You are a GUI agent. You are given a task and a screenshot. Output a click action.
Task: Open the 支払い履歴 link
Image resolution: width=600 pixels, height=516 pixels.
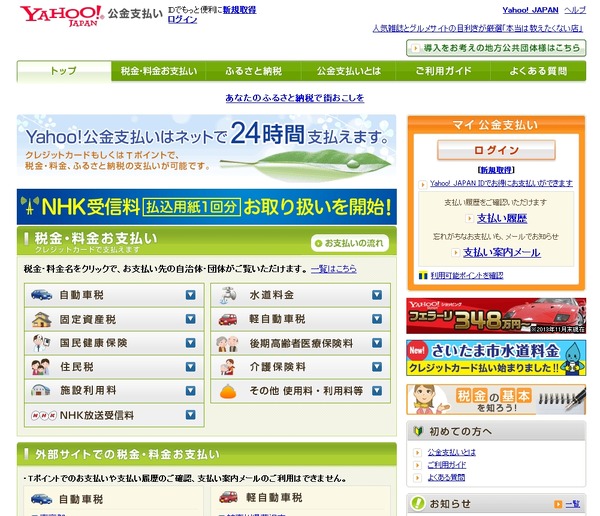point(502,219)
